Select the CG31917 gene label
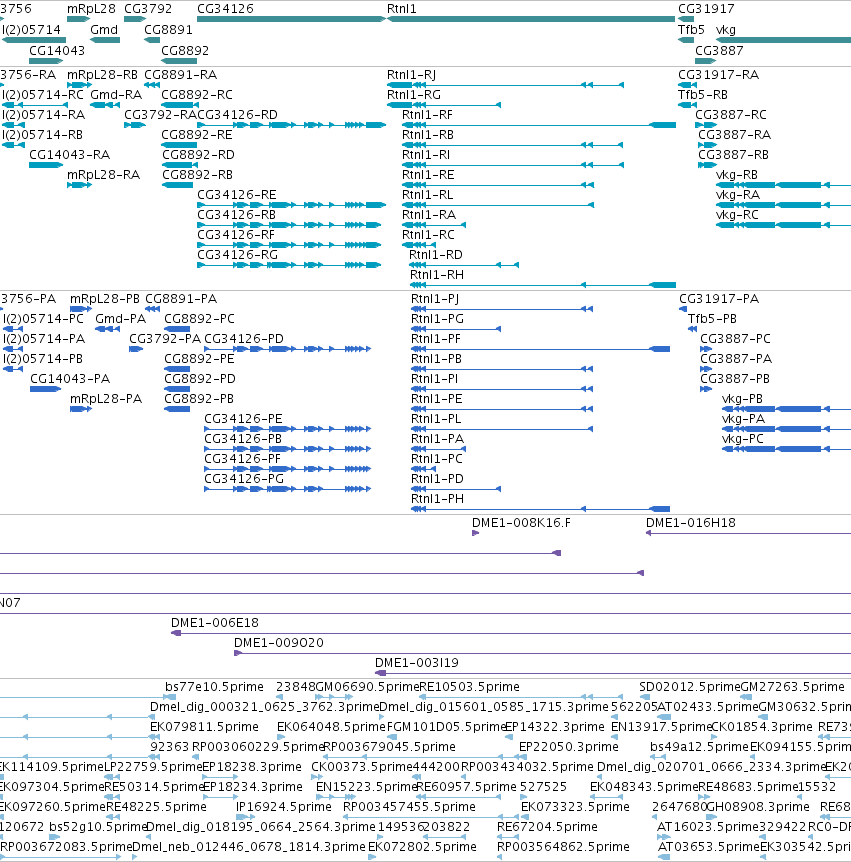This screenshot has width=851, height=862. point(706,9)
